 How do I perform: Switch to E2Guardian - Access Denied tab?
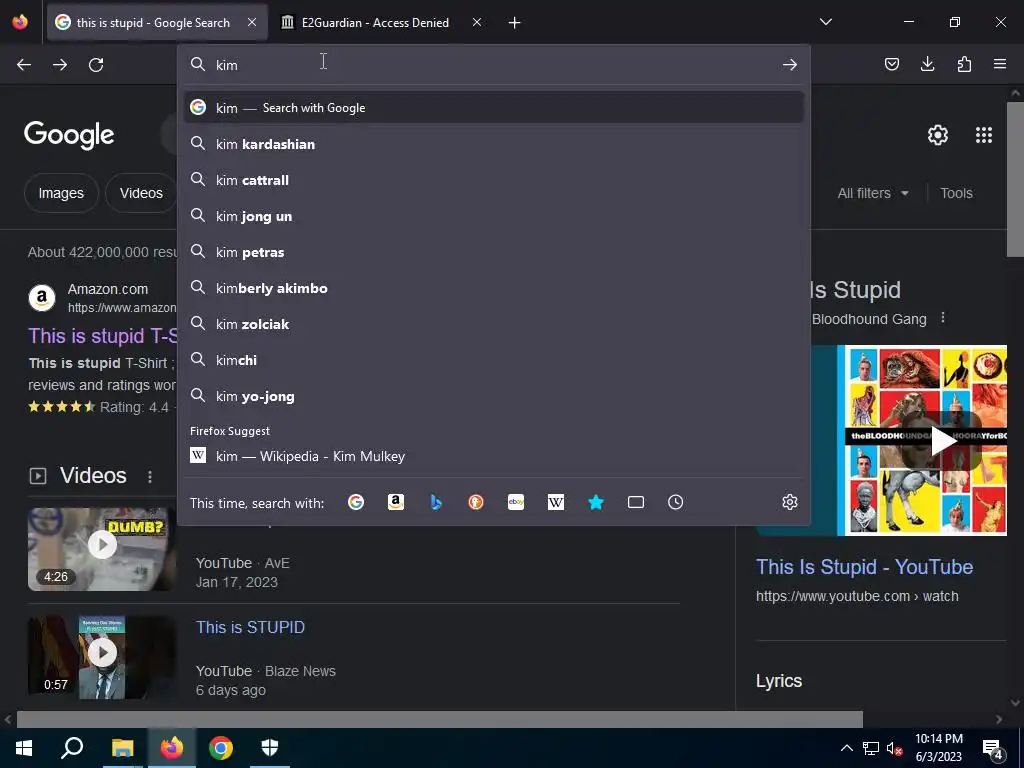tap(382, 23)
